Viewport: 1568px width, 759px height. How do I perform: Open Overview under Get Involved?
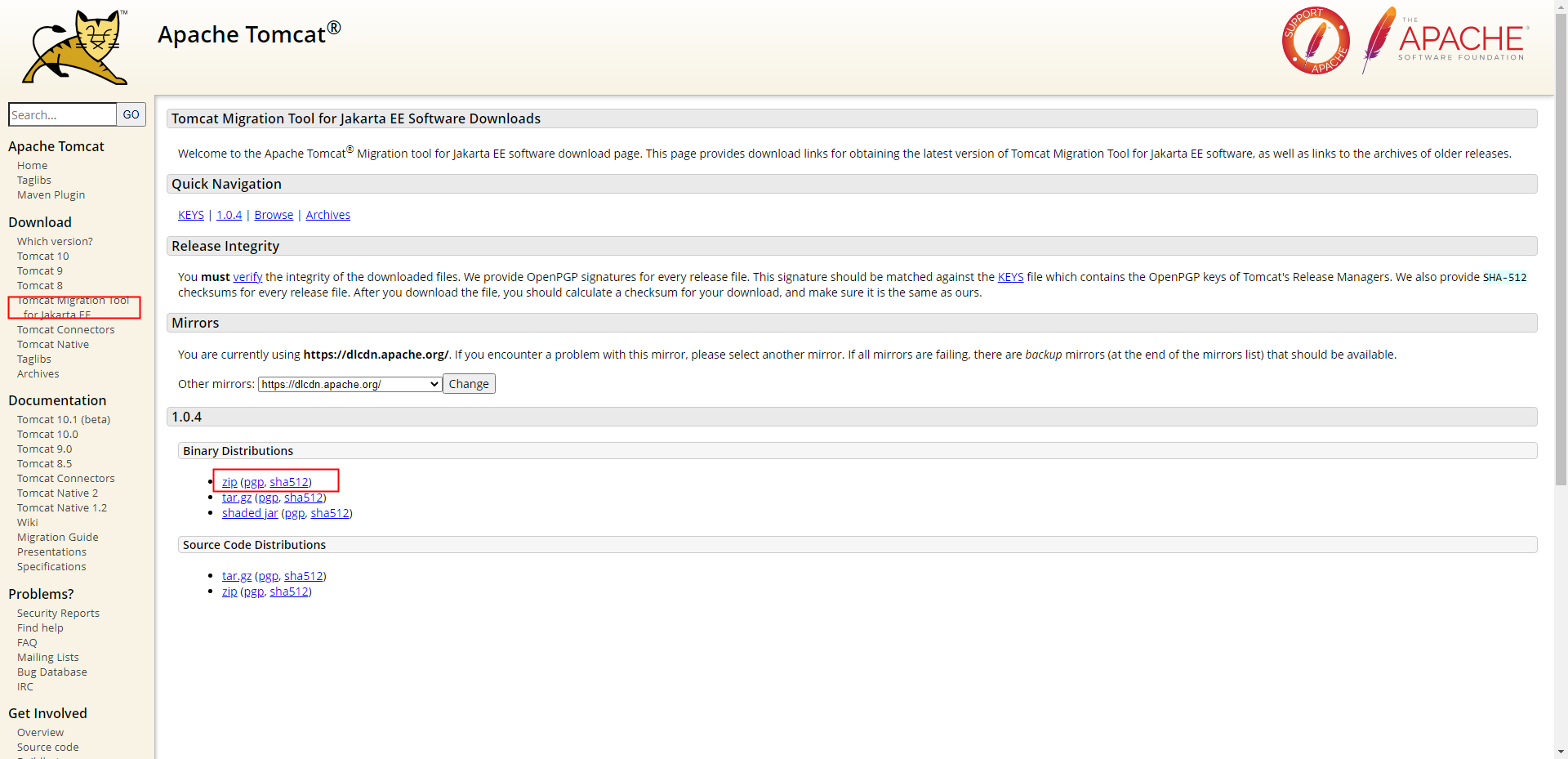pyautogui.click(x=41, y=732)
